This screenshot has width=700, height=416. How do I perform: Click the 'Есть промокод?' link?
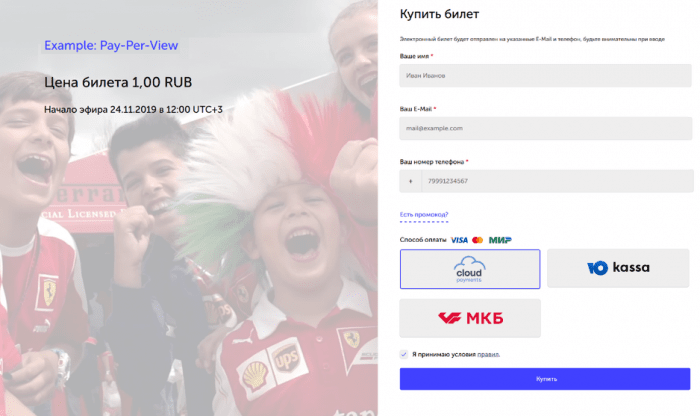[424, 215]
